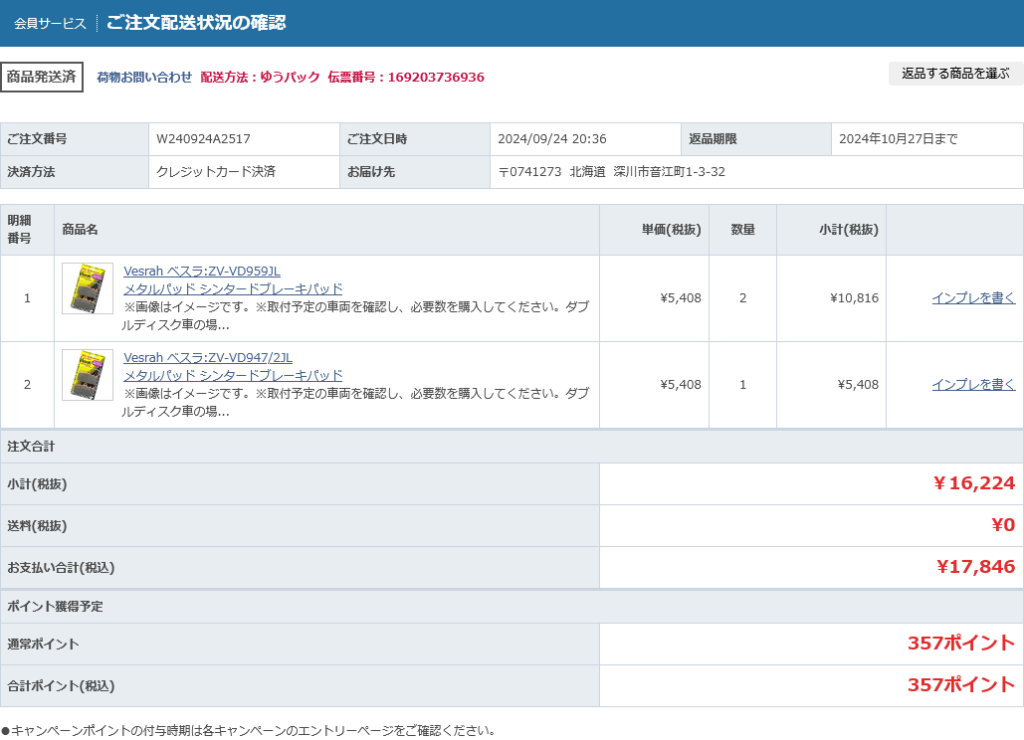
Task: Write a review (インプレを書く) for item 1
Action: [x=973, y=298]
